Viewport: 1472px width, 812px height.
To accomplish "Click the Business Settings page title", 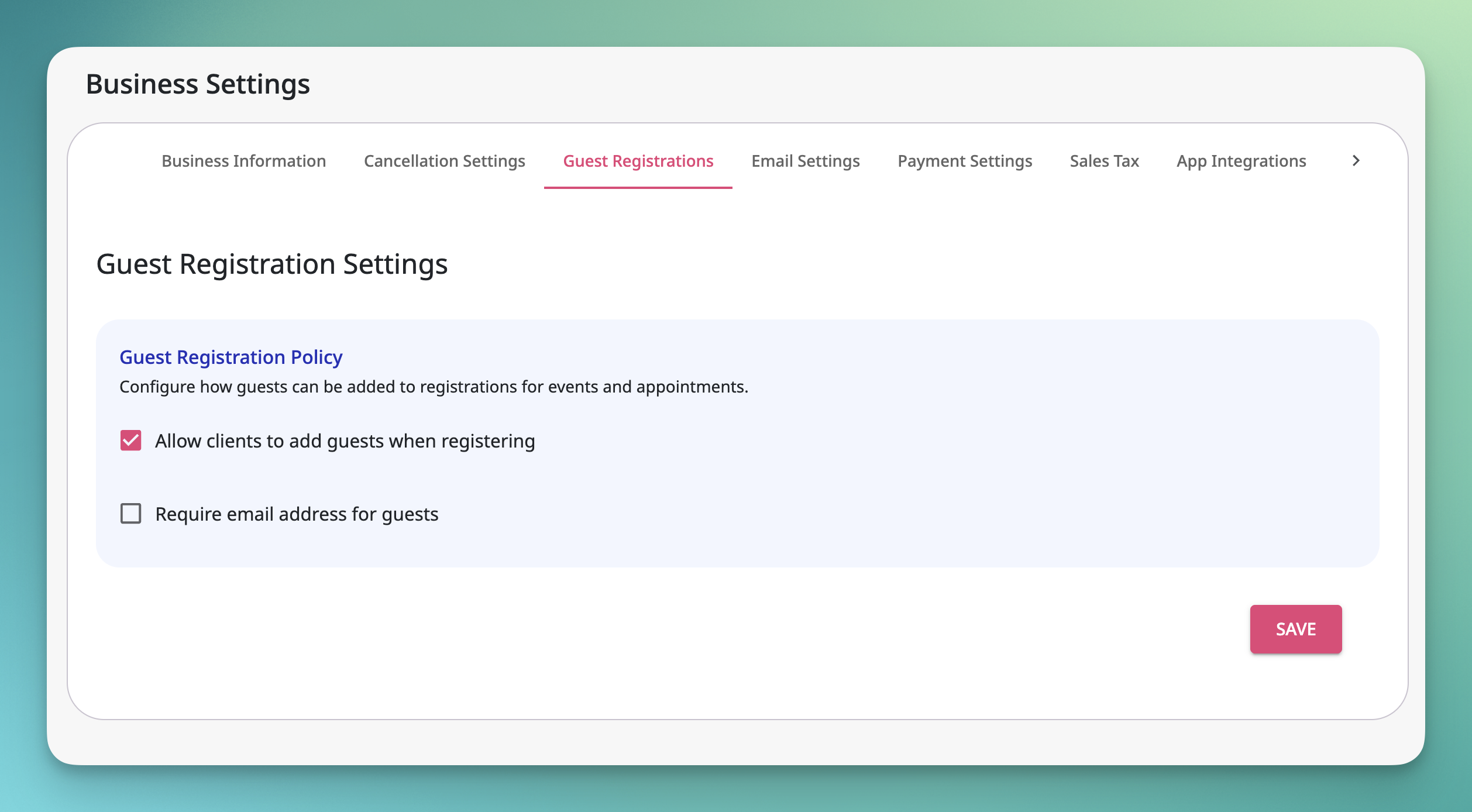I will tap(198, 83).
